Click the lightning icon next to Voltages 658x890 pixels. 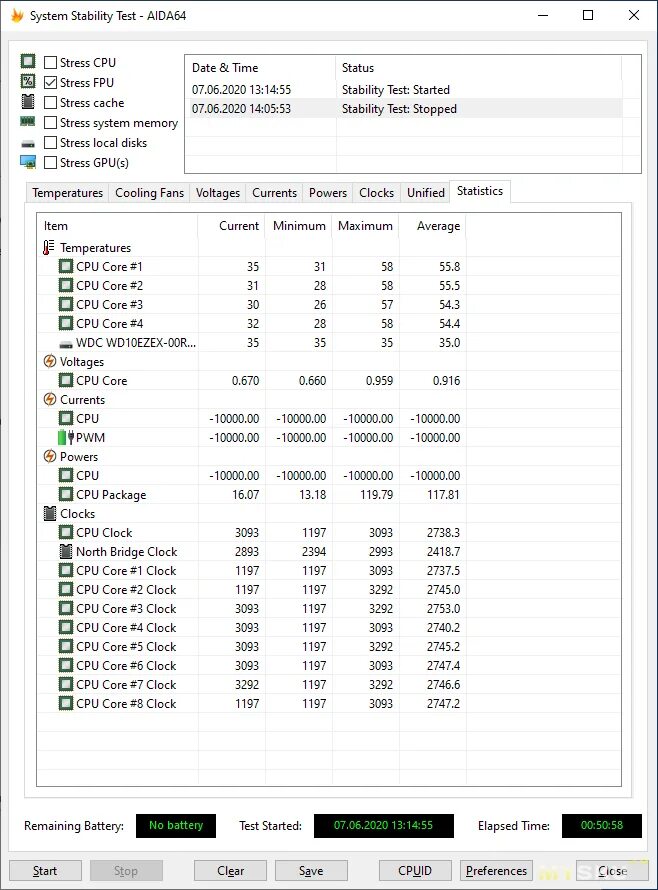pos(50,362)
